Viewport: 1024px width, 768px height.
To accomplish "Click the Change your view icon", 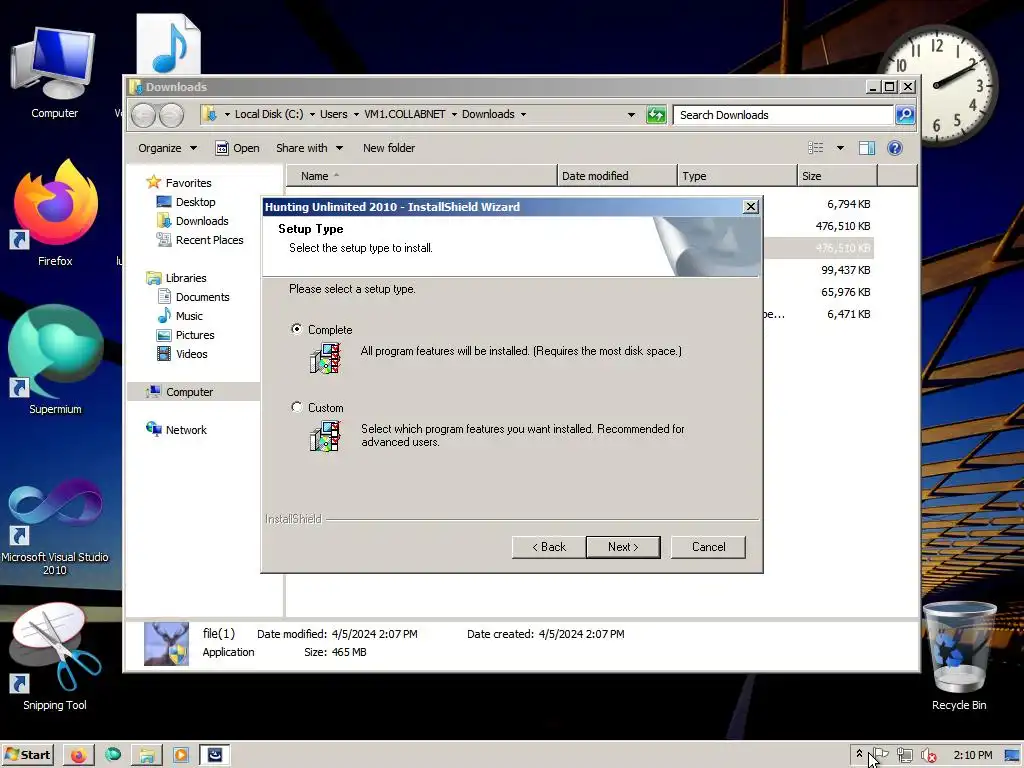I will coord(815,148).
